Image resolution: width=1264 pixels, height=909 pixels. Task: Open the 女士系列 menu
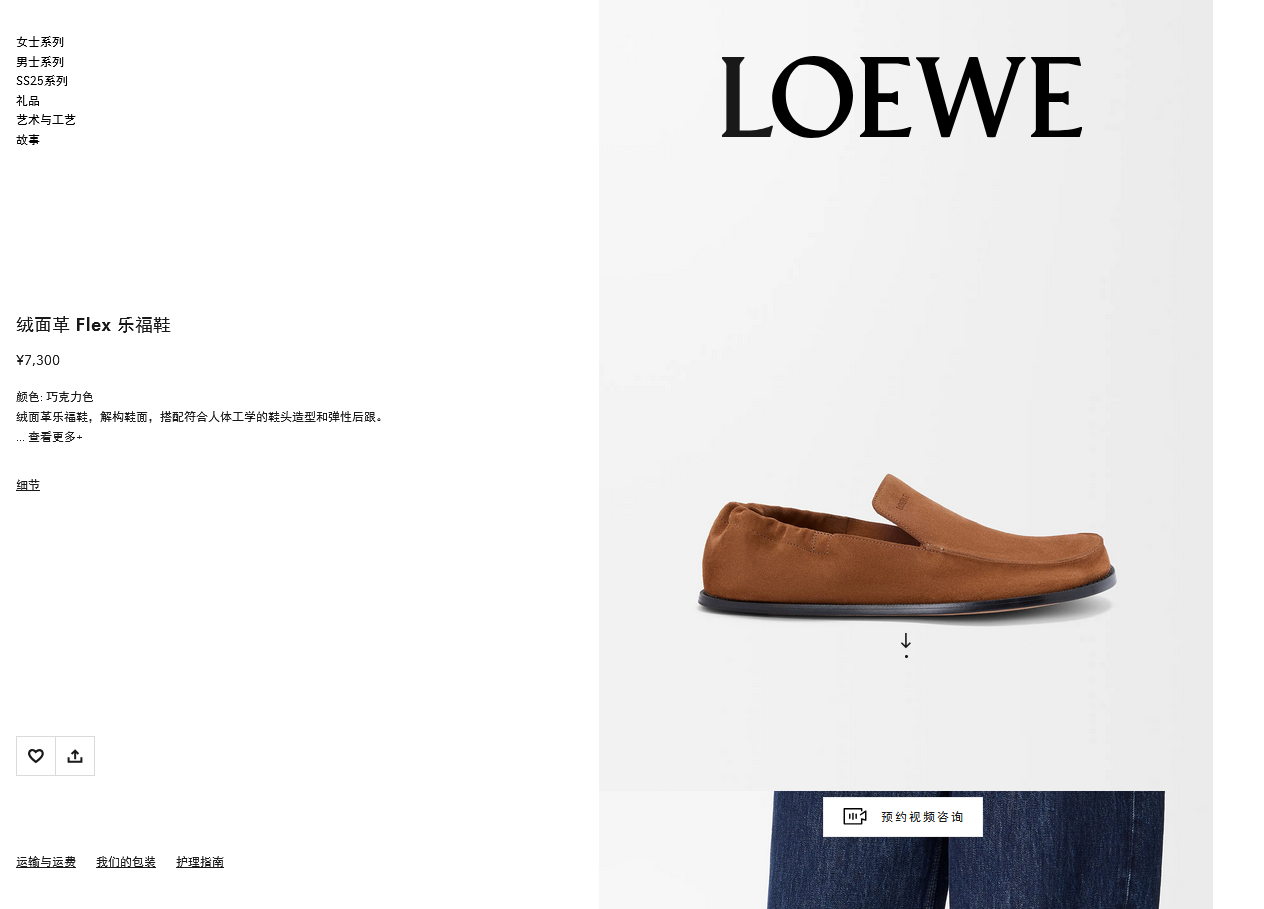click(x=40, y=42)
